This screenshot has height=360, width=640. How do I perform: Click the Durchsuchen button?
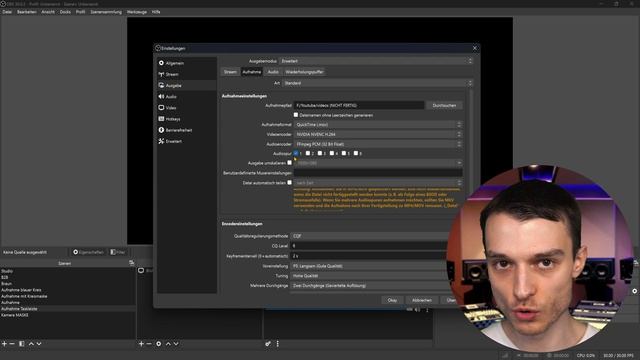point(444,105)
